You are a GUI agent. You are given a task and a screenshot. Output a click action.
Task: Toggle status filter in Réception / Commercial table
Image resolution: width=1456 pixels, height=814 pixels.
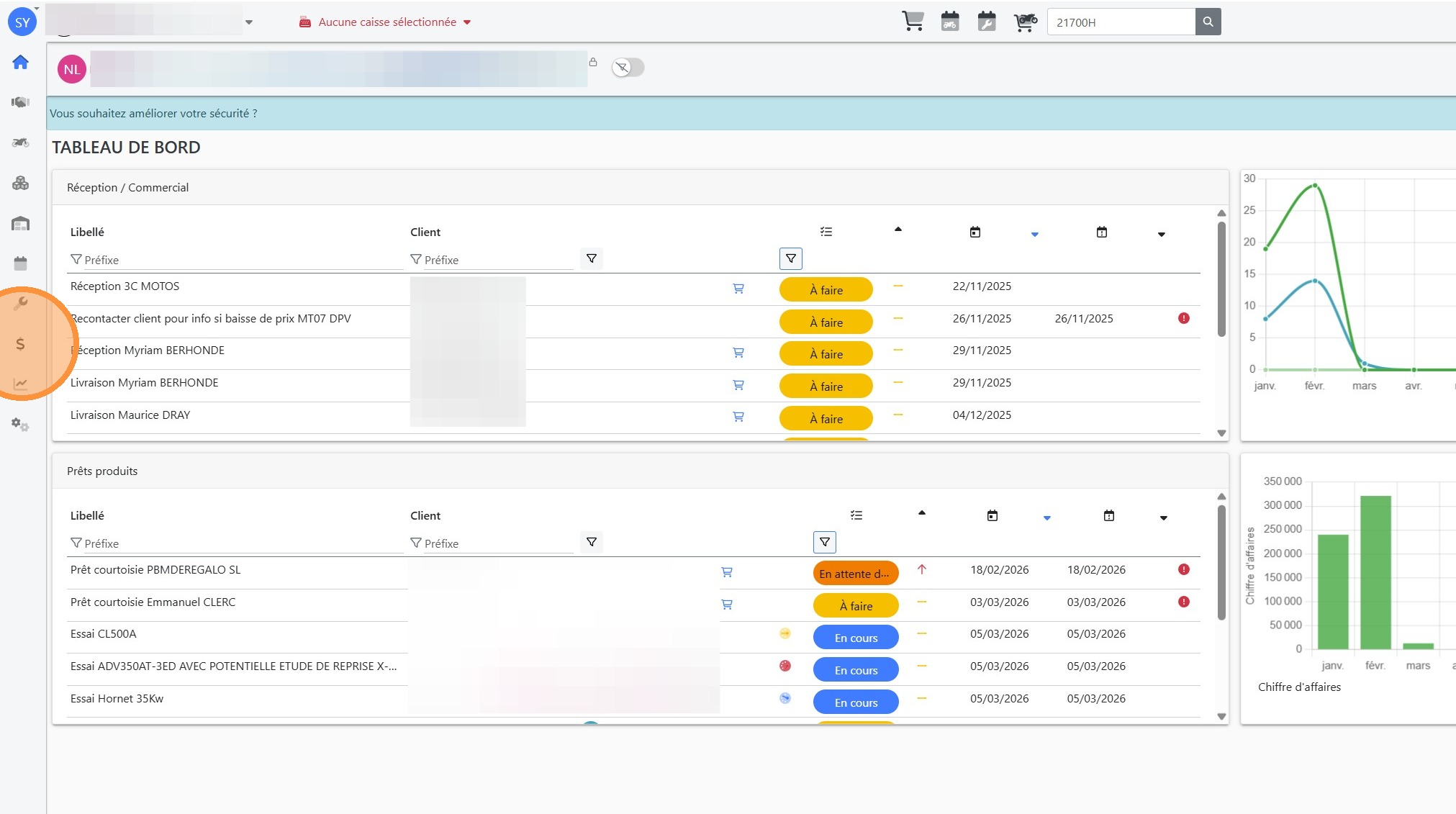tap(790, 258)
